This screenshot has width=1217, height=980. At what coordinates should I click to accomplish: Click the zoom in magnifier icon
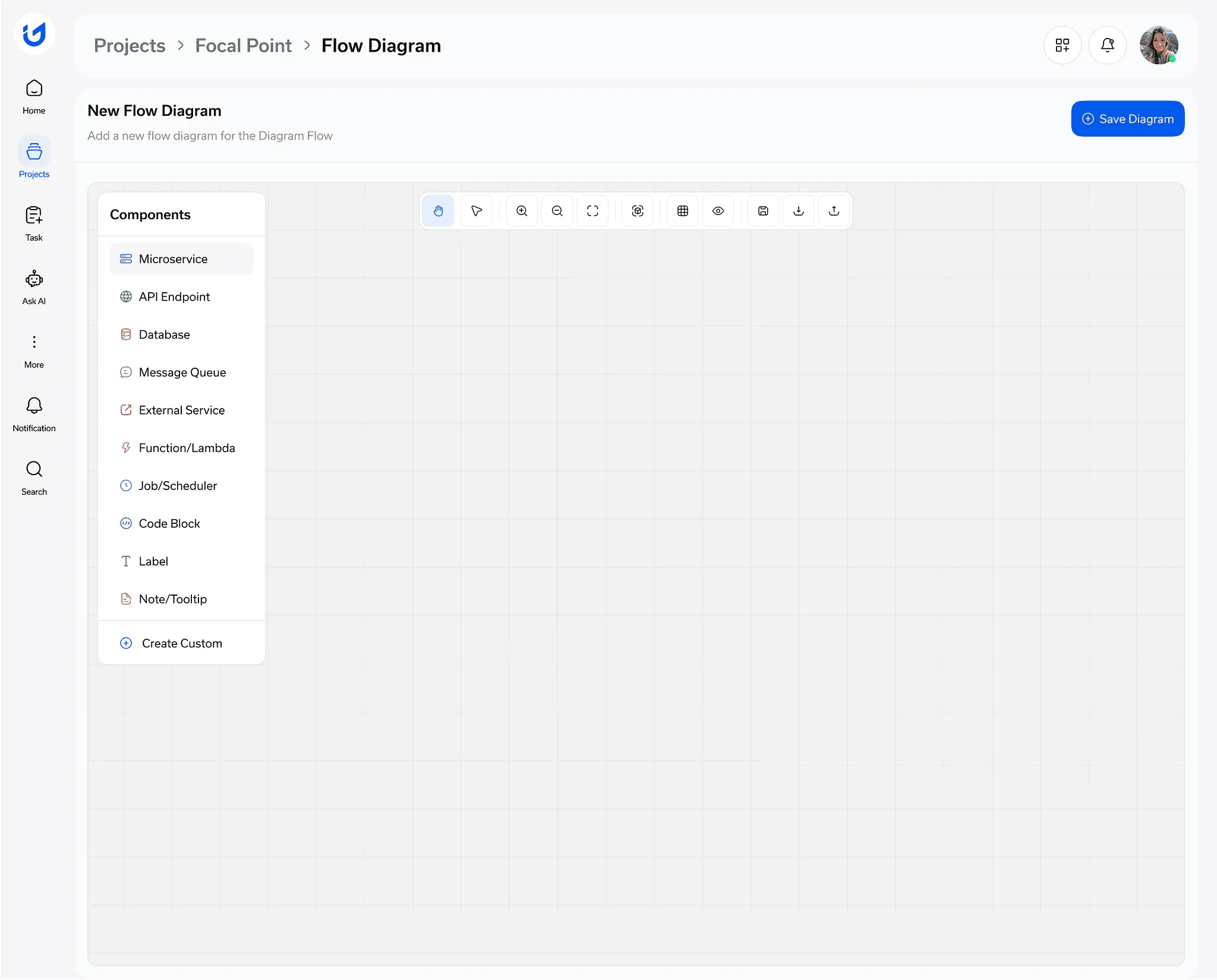522,211
